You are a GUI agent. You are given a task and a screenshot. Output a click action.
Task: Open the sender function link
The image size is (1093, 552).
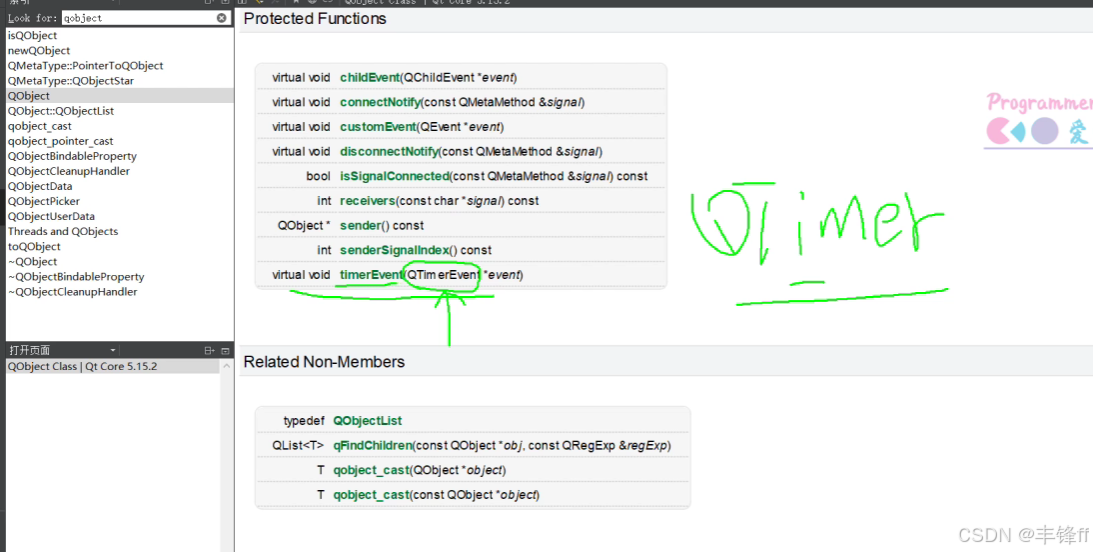click(x=360, y=226)
